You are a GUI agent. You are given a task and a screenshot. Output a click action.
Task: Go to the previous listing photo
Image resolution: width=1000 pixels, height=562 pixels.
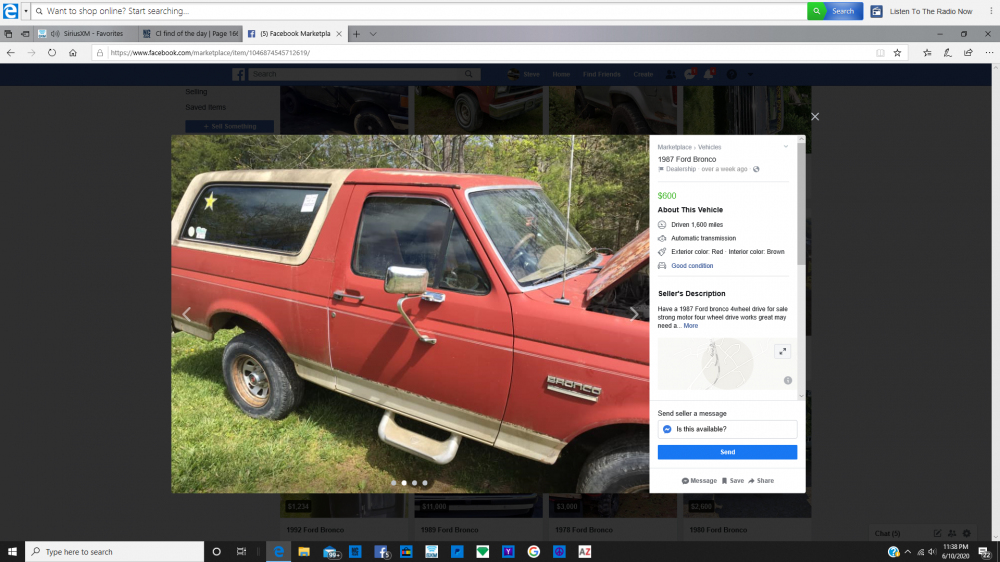tap(186, 314)
